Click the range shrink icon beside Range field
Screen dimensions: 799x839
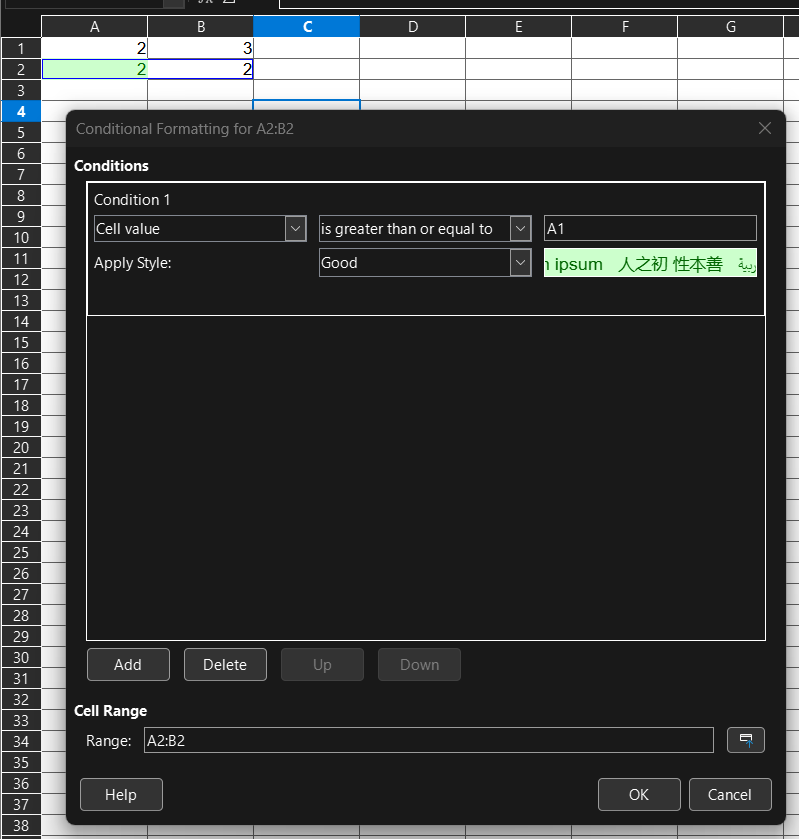click(x=745, y=740)
